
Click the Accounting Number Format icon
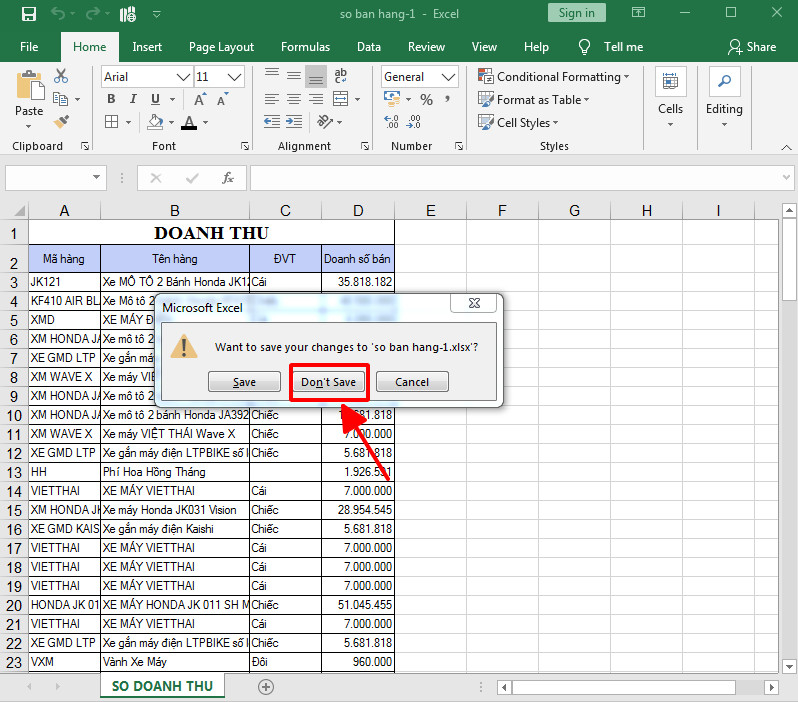pyautogui.click(x=392, y=99)
